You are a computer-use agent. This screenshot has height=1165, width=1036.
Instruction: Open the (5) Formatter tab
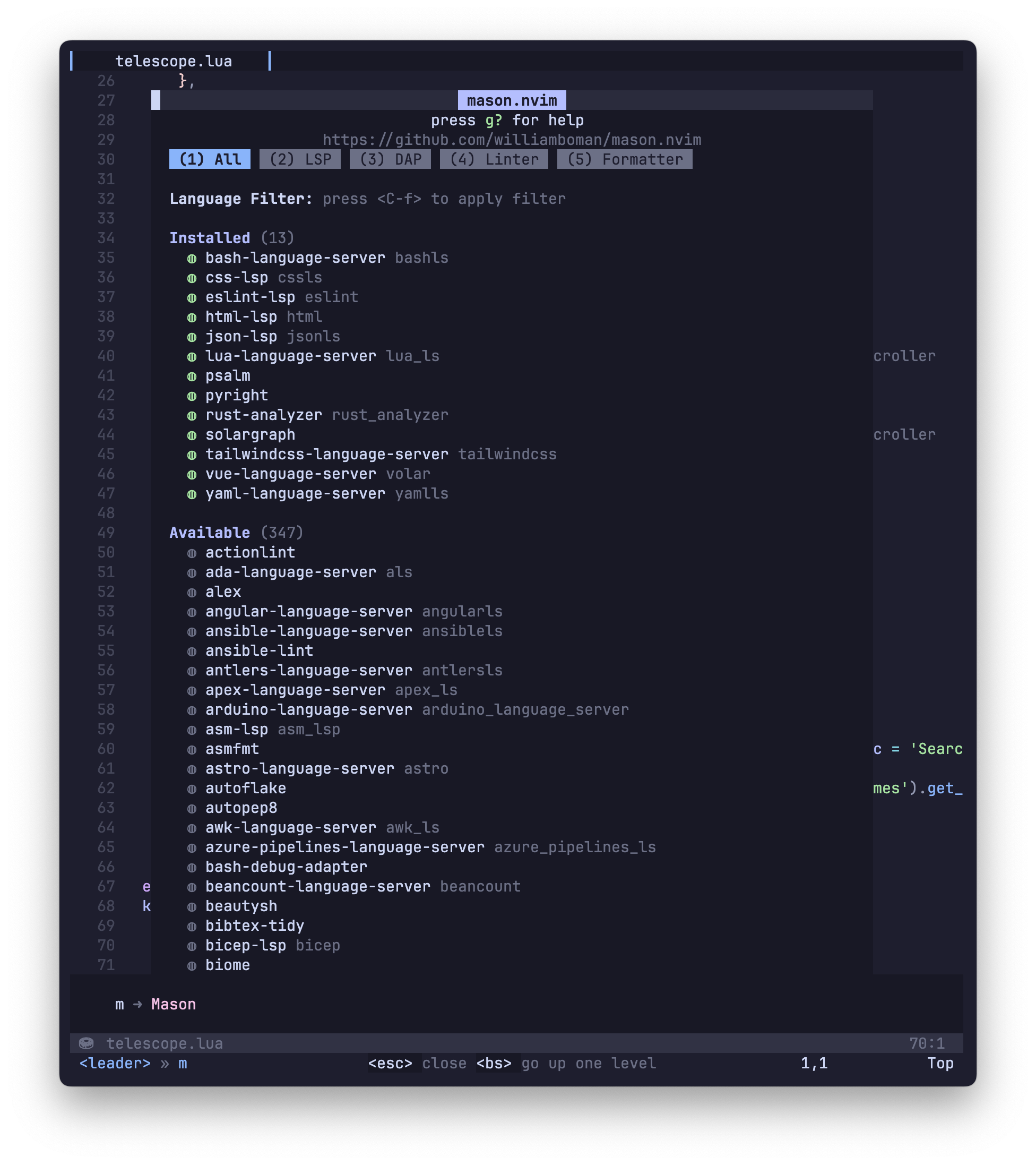(624, 159)
